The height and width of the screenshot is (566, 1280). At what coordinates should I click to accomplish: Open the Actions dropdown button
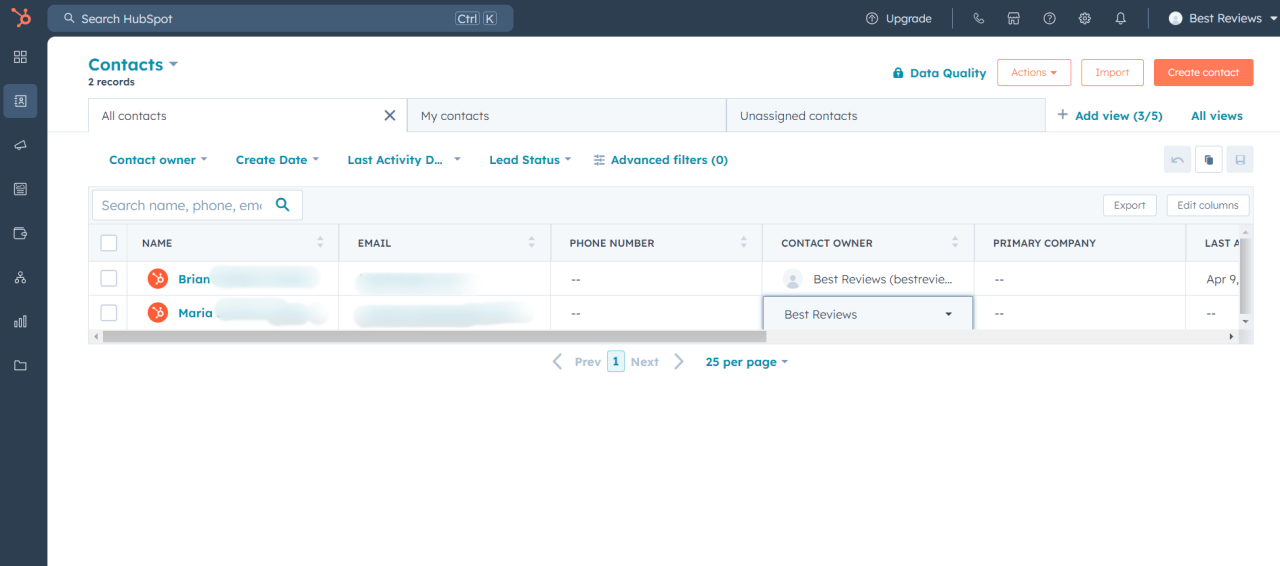click(1034, 72)
